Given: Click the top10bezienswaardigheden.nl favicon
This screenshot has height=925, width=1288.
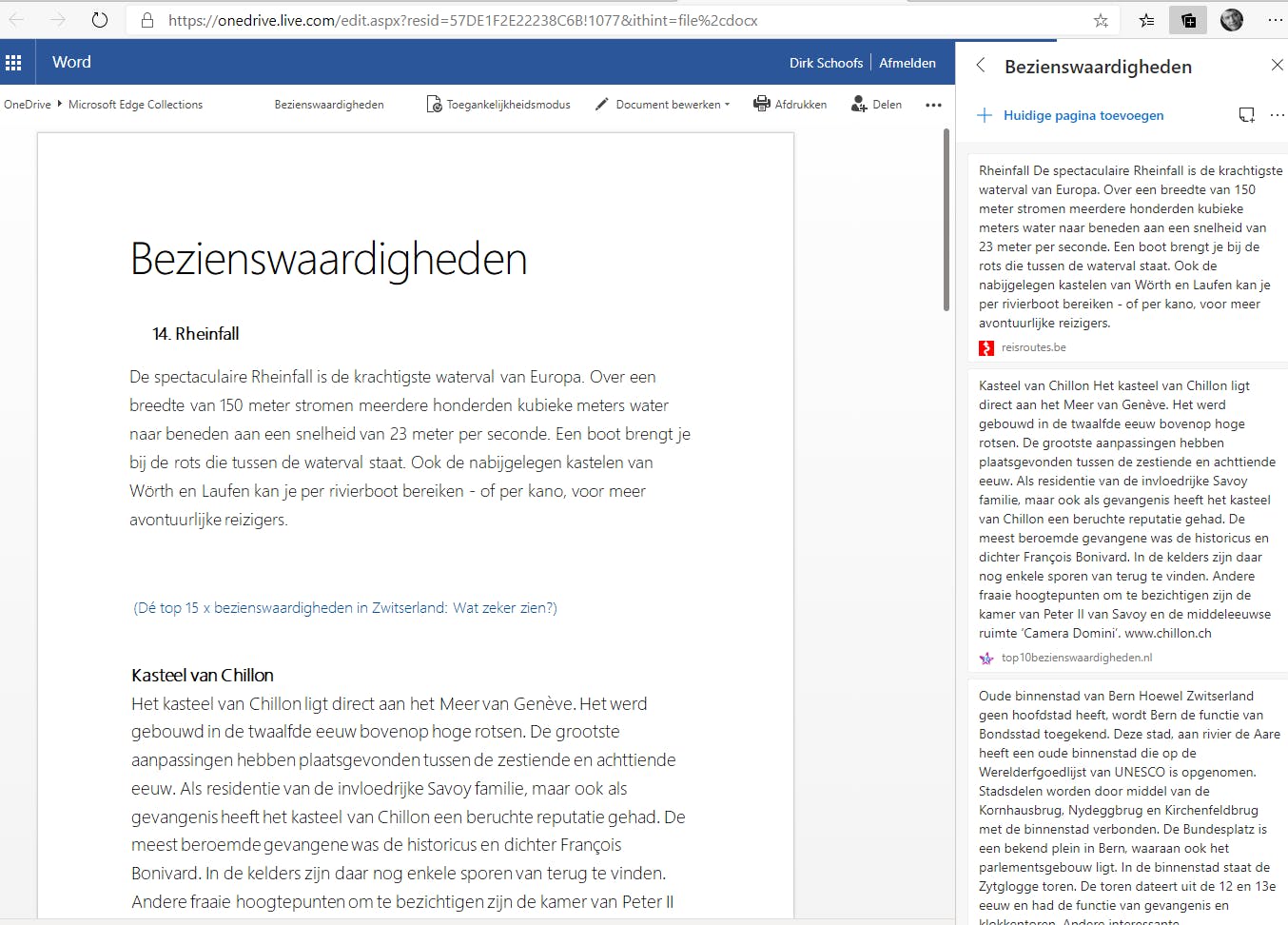Looking at the screenshot, I should coord(986,659).
